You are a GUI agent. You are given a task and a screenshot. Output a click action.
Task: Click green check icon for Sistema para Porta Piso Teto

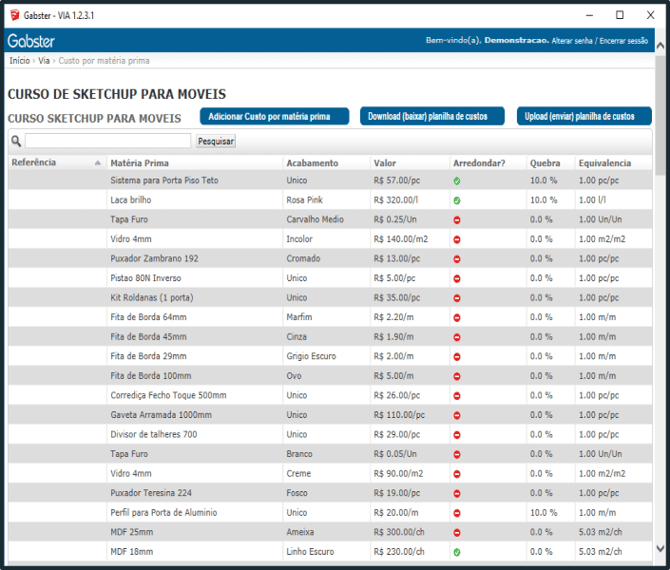[x=457, y=181]
